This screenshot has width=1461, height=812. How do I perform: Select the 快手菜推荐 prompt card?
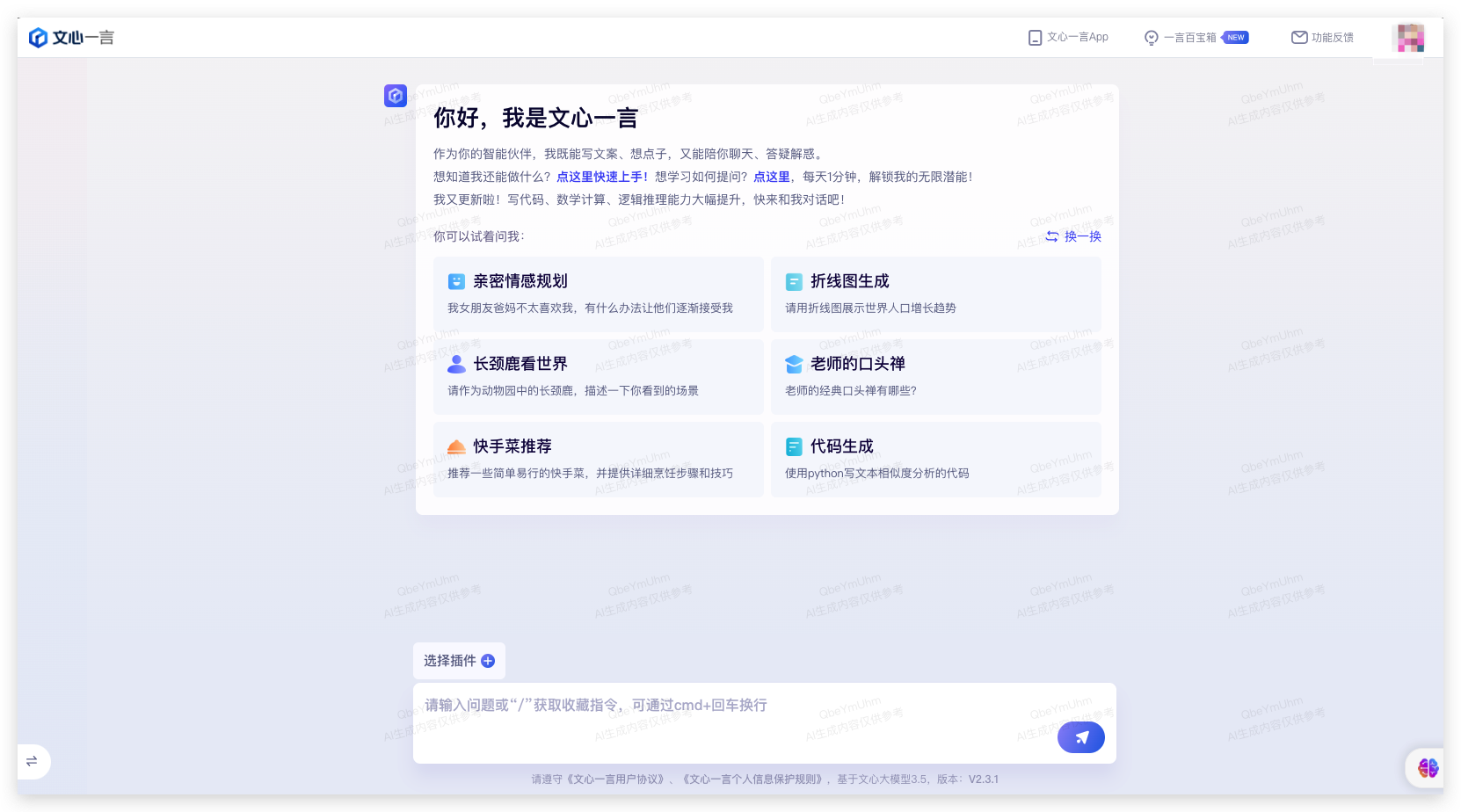[x=599, y=460]
